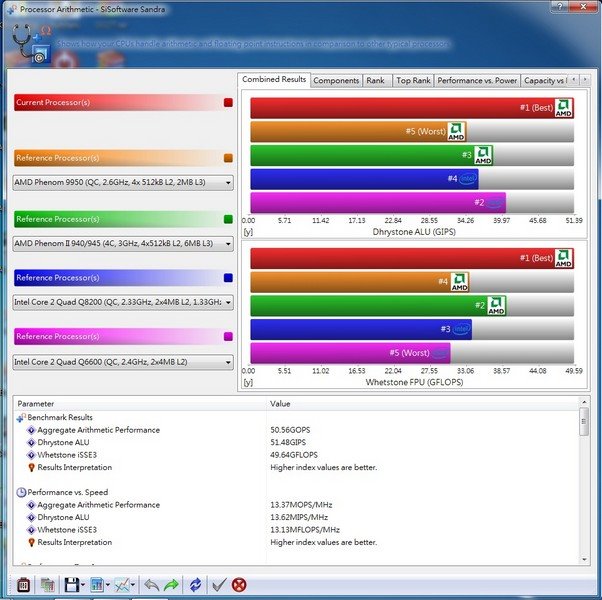The height and width of the screenshot is (600, 602).
Task: Click the grayed copy results icon
Action: coord(47,585)
